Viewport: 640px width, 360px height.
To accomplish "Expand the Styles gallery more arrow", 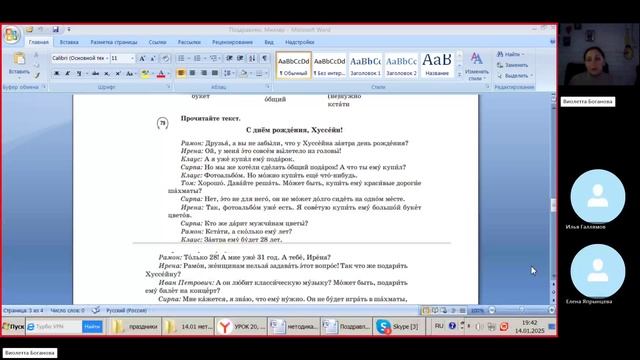I will point(460,74).
